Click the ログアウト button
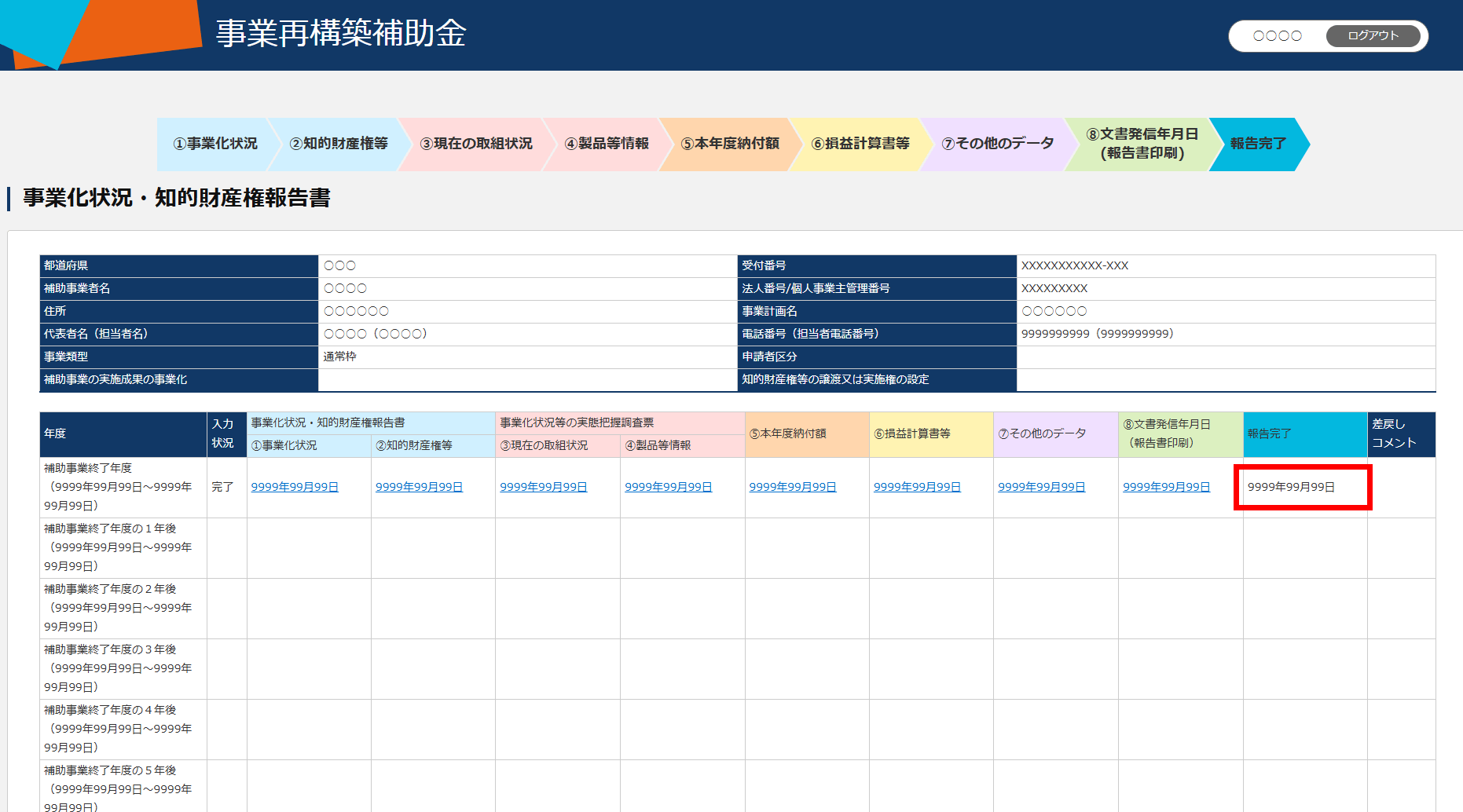The image size is (1463, 812). pos(1373,36)
